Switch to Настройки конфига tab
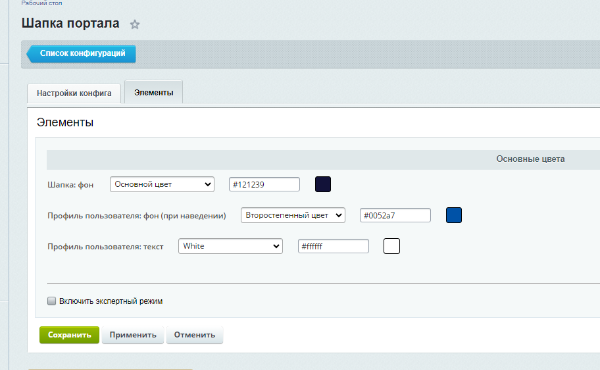 coord(74,93)
